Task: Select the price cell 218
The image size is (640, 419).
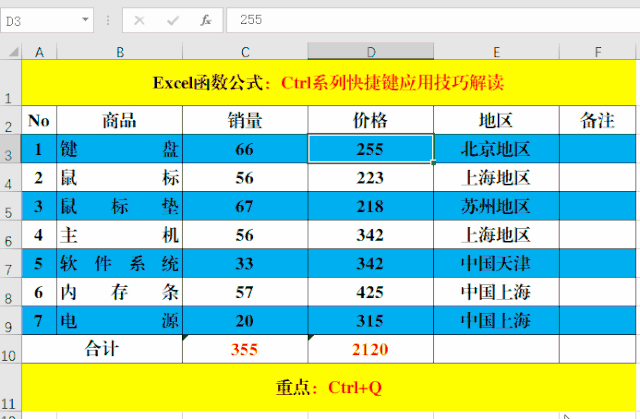Action: [371, 206]
